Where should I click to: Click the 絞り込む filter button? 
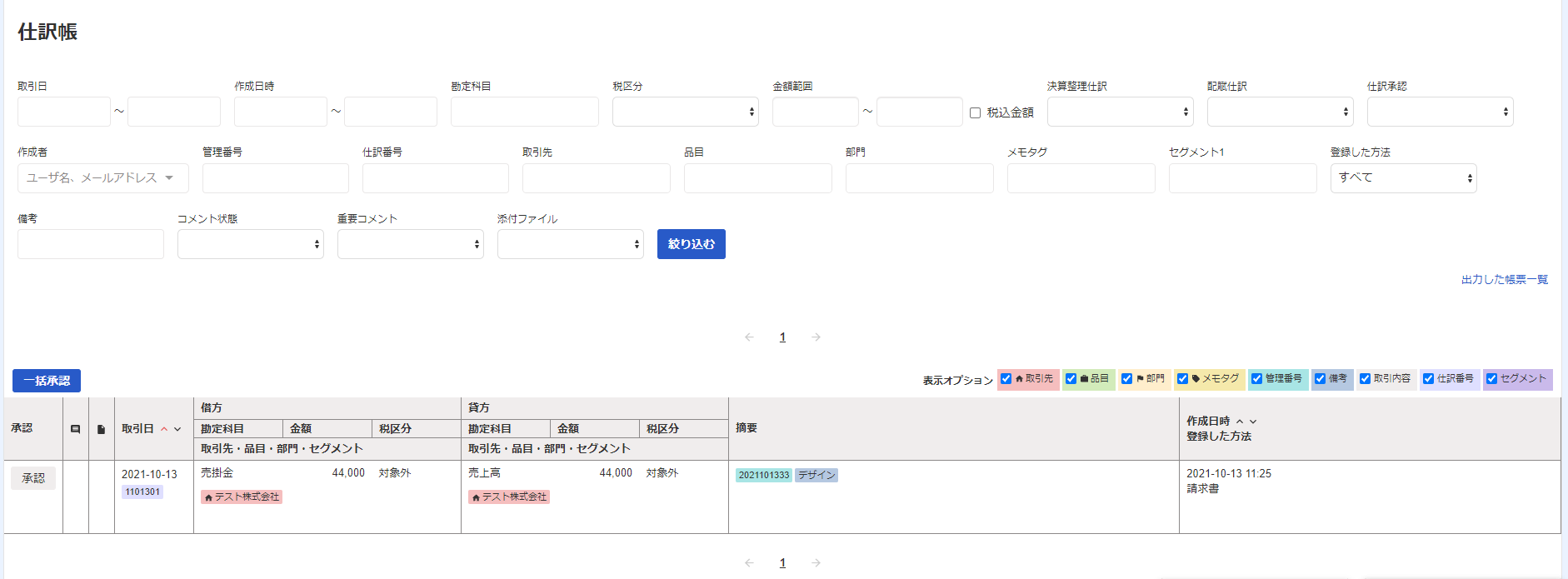pyautogui.click(x=691, y=244)
